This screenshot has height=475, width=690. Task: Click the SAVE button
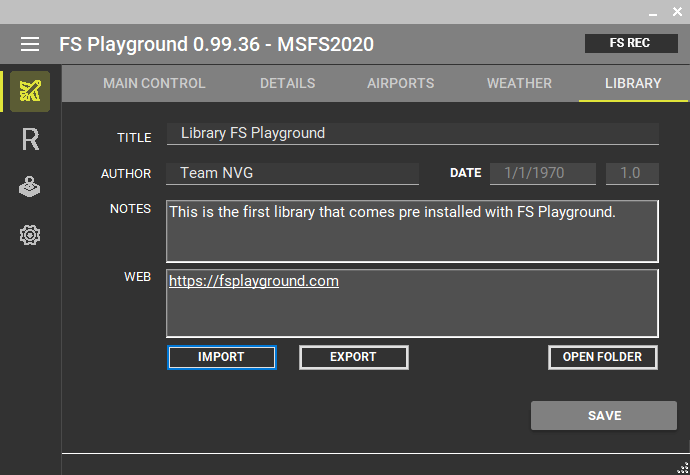(604, 416)
